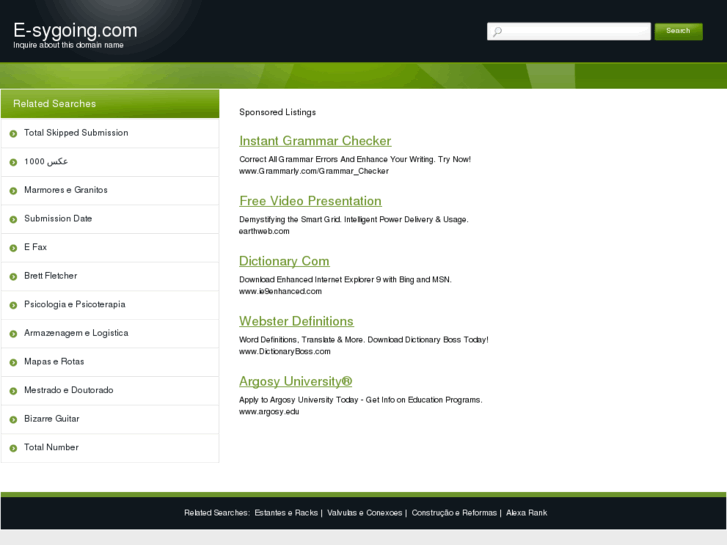This screenshot has height=545, width=727.
Task: Click Inquire about this domain name
Action: (x=68, y=45)
